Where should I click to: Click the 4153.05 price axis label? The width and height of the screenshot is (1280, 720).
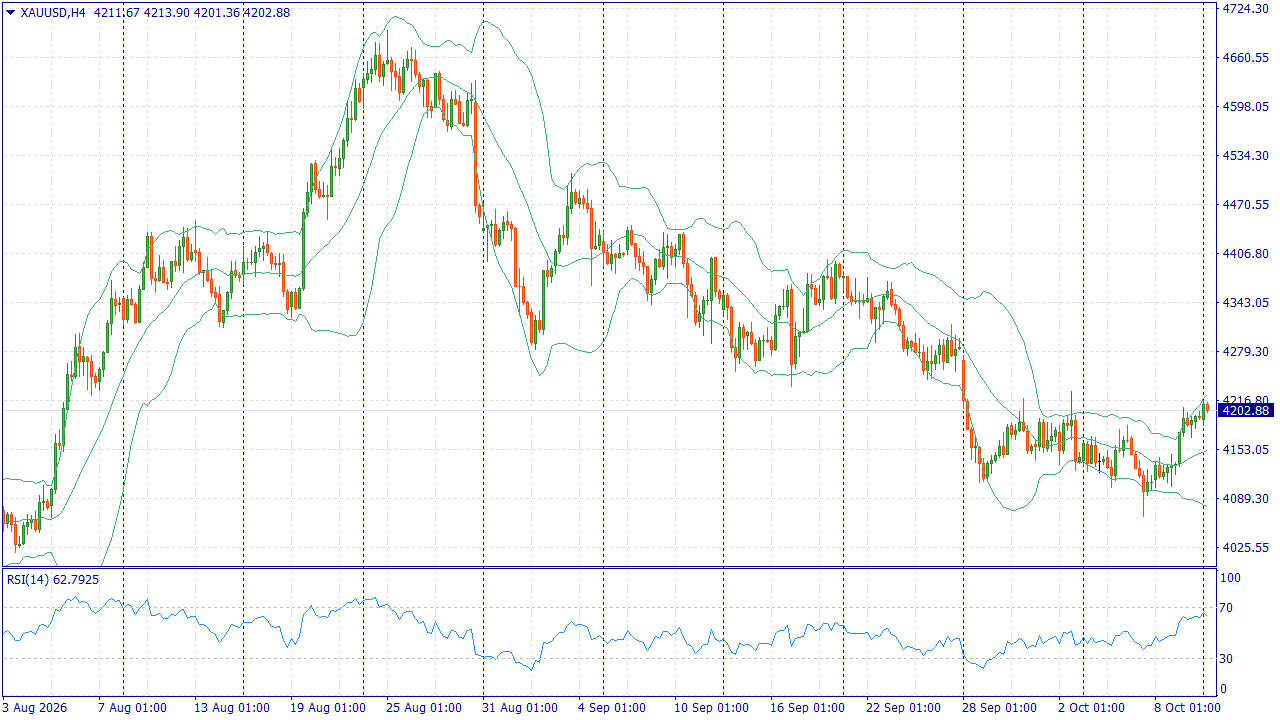pos(1245,449)
